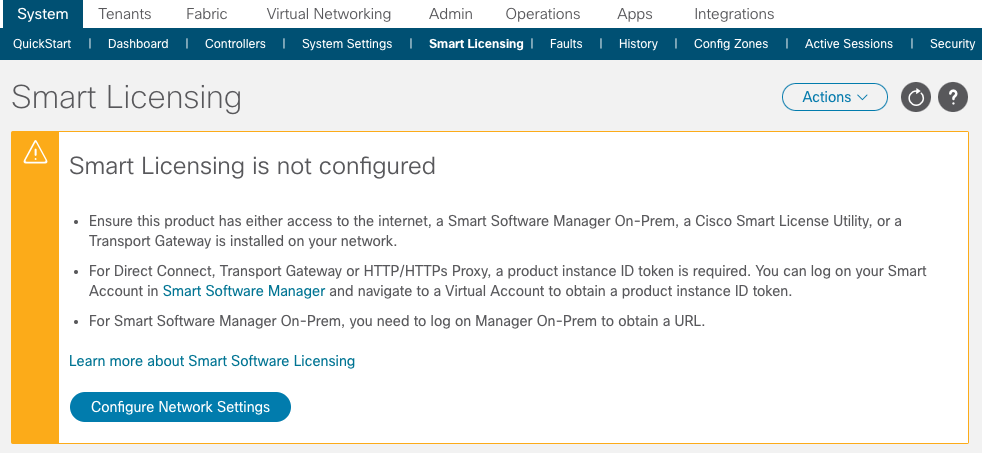This screenshot has width=982, height=453.
Task: Open the help question mark icon
Action: point(953,98)
